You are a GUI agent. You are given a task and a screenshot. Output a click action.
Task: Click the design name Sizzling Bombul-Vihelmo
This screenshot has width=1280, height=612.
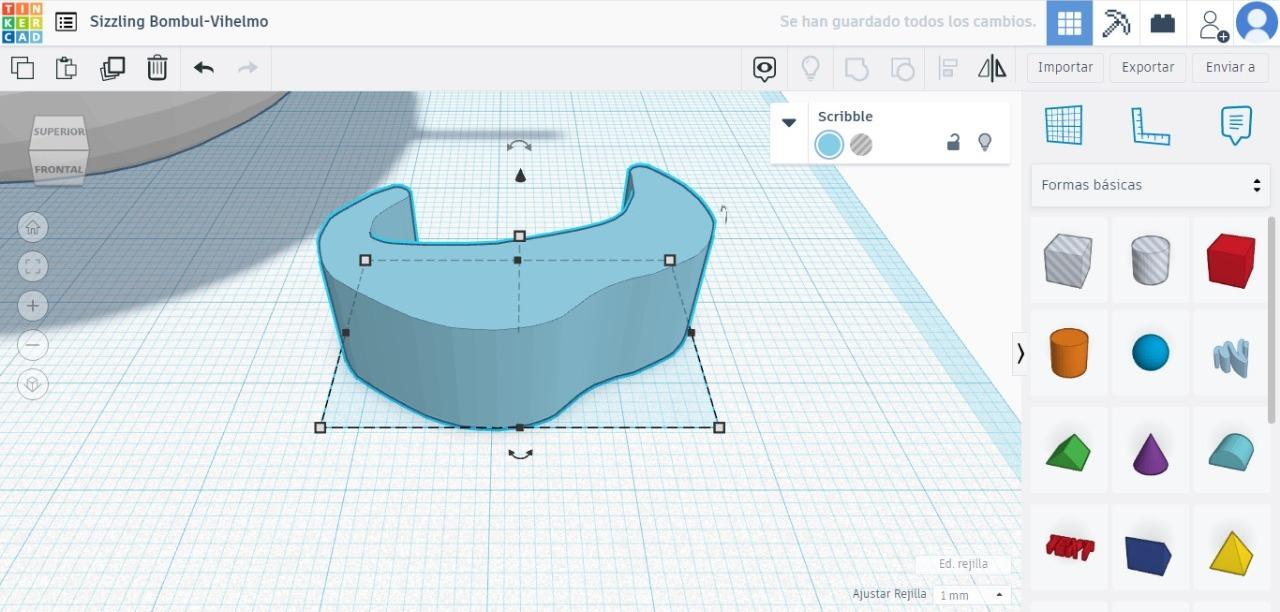pyautogui.click(x=179, y=21)
